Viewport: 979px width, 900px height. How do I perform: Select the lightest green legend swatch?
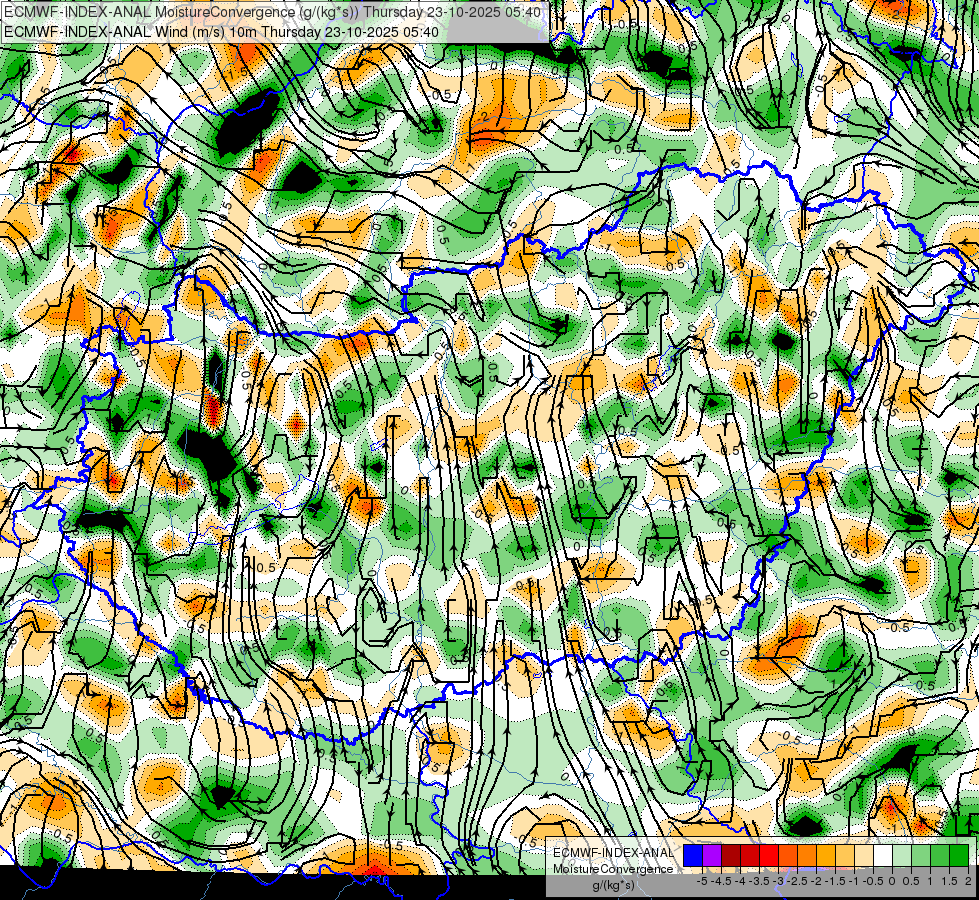(902, 855)
